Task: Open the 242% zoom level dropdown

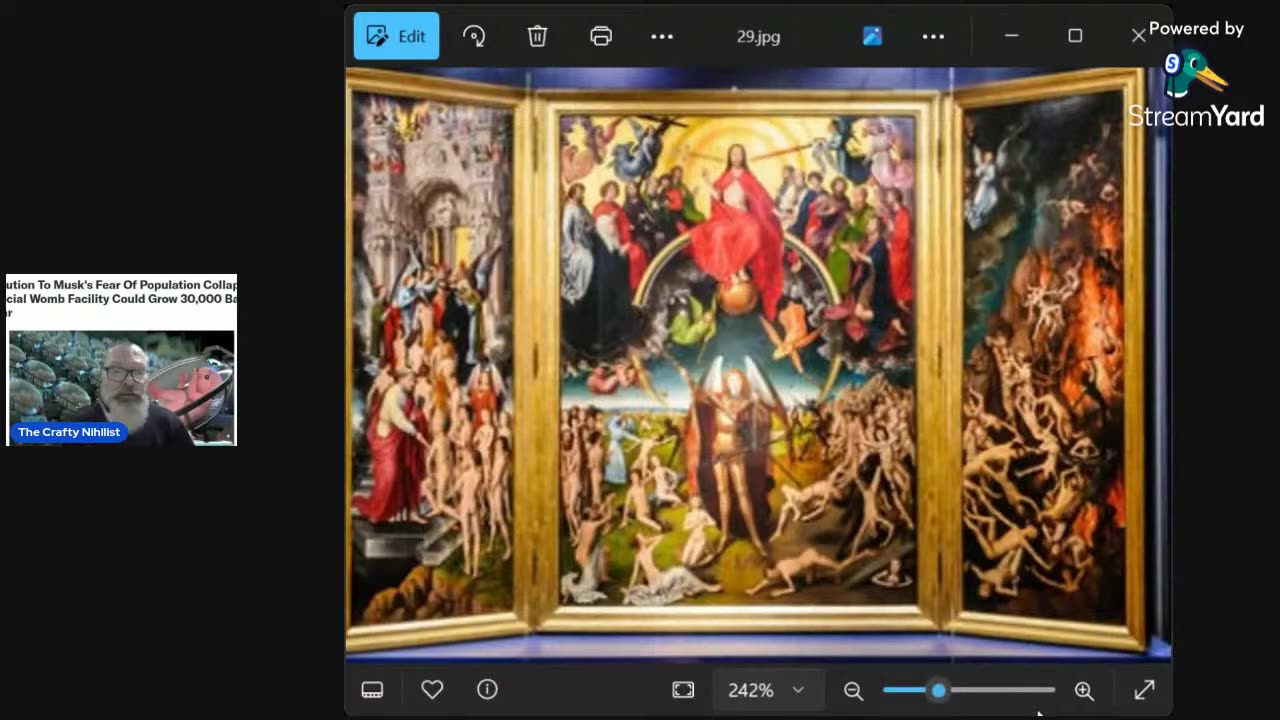Action: 766,690
